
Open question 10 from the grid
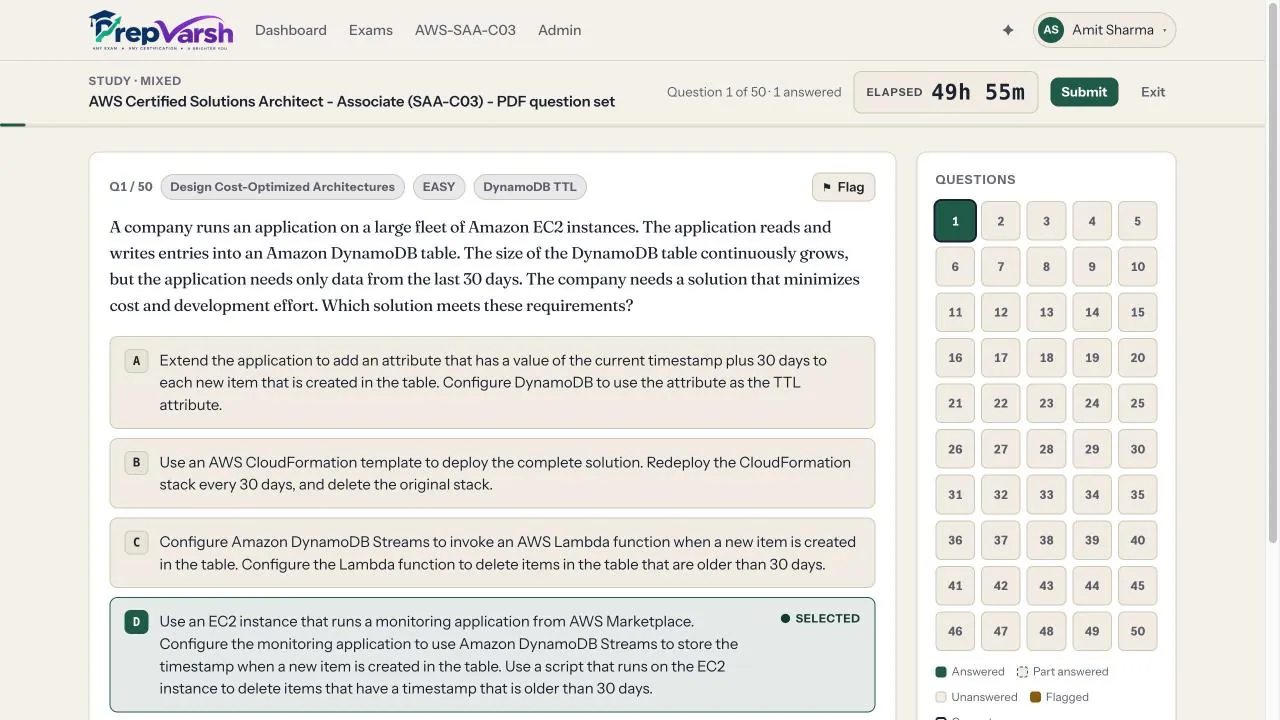pyautogui.click(x=1138, y=267)
